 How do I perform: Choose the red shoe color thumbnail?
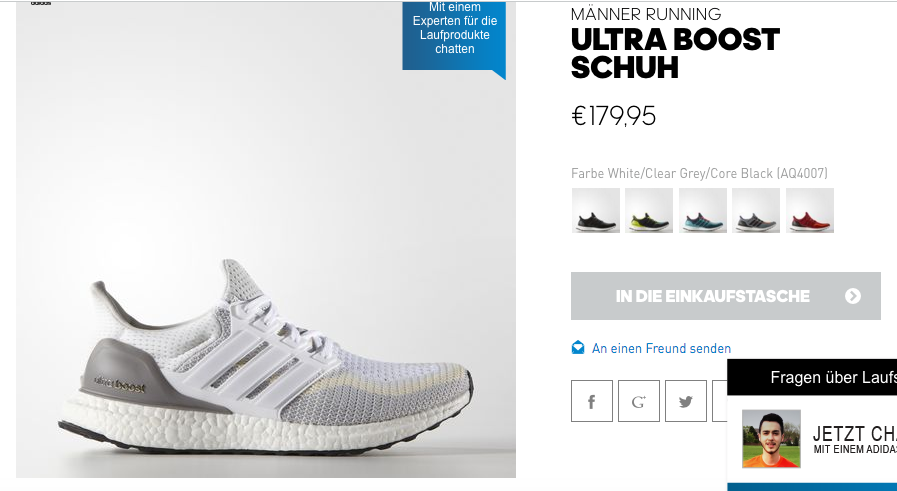coord(809,211)
